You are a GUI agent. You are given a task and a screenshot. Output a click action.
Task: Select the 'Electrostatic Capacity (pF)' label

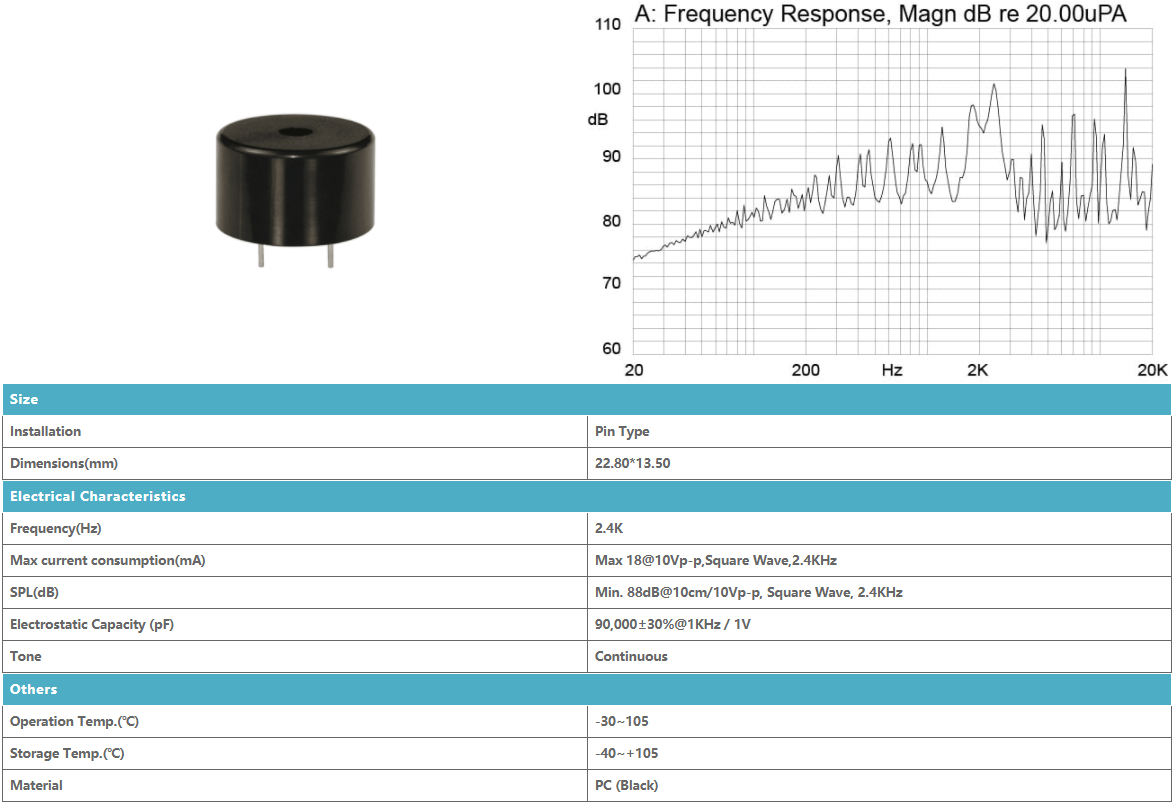click(92, 625)
